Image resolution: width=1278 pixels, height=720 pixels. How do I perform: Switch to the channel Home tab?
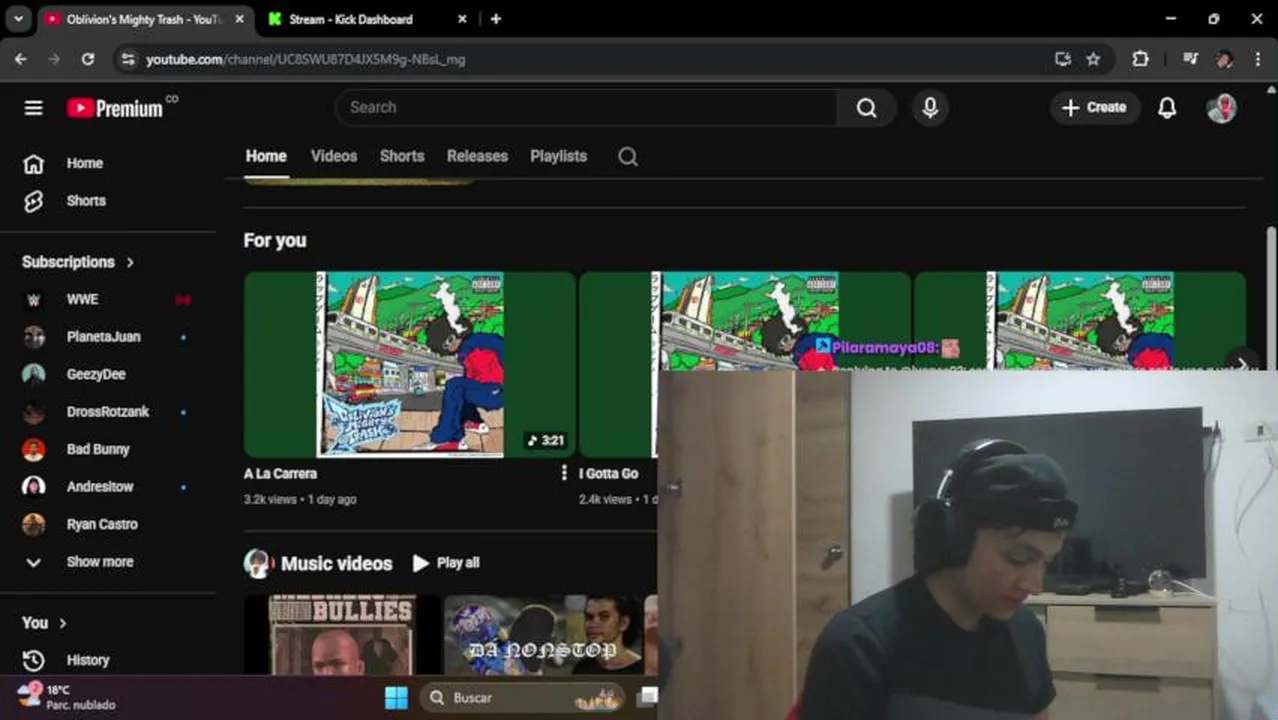[266, 156]
